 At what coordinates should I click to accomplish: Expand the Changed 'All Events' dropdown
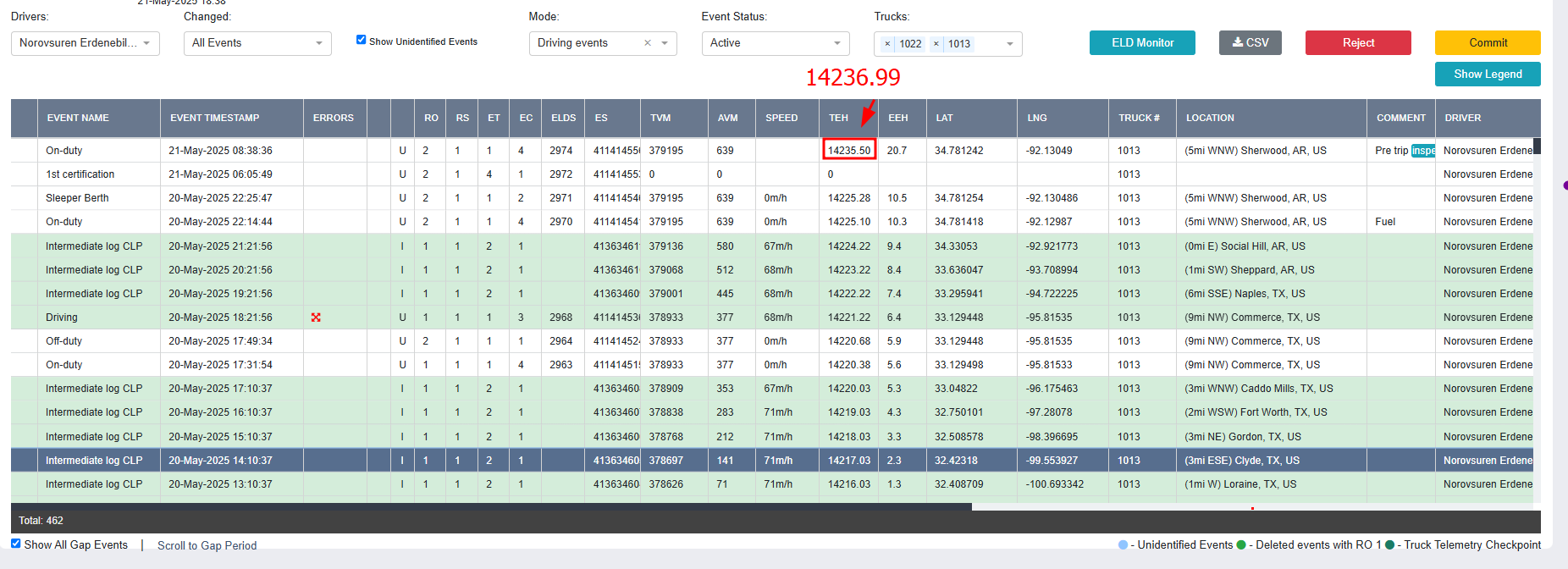click(257, 43)
